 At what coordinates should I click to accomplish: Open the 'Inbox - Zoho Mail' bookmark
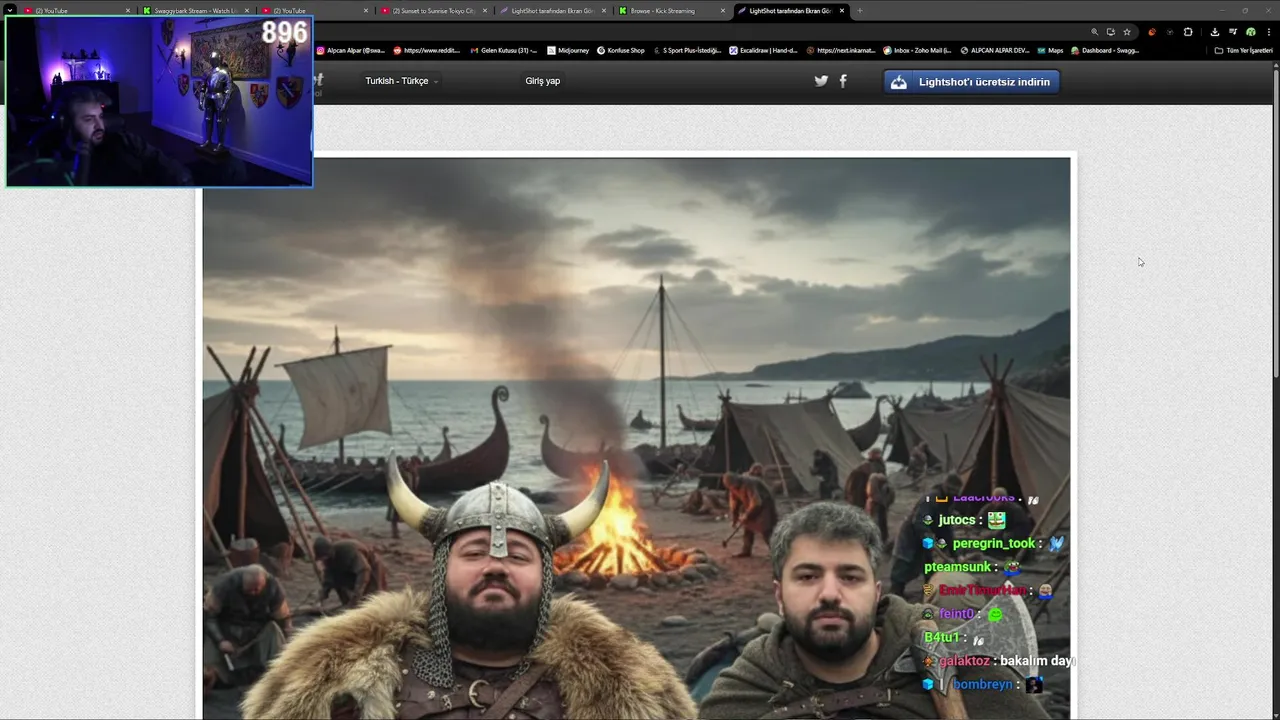(x=917, y=50)
